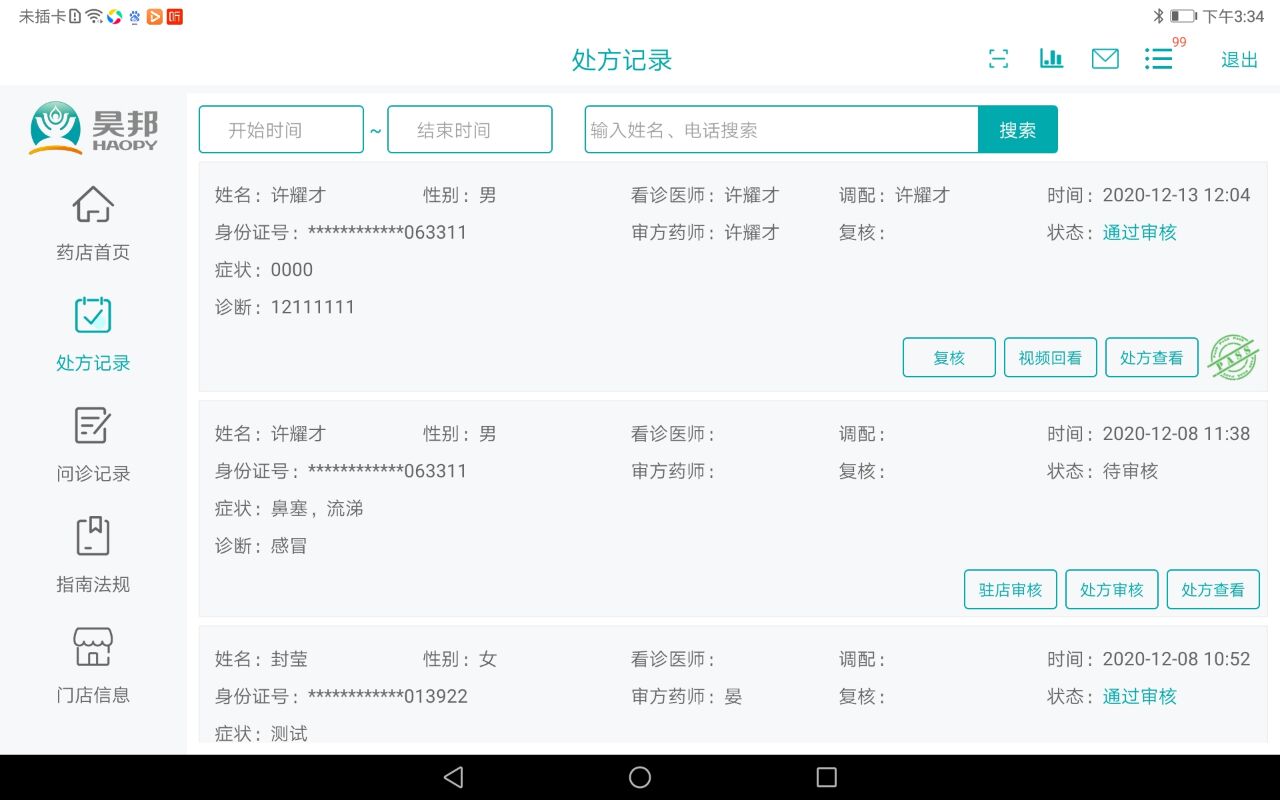1280x800 pixels.
Task: Go to 药店首页 home icon
Action: (x=93, y=223)
